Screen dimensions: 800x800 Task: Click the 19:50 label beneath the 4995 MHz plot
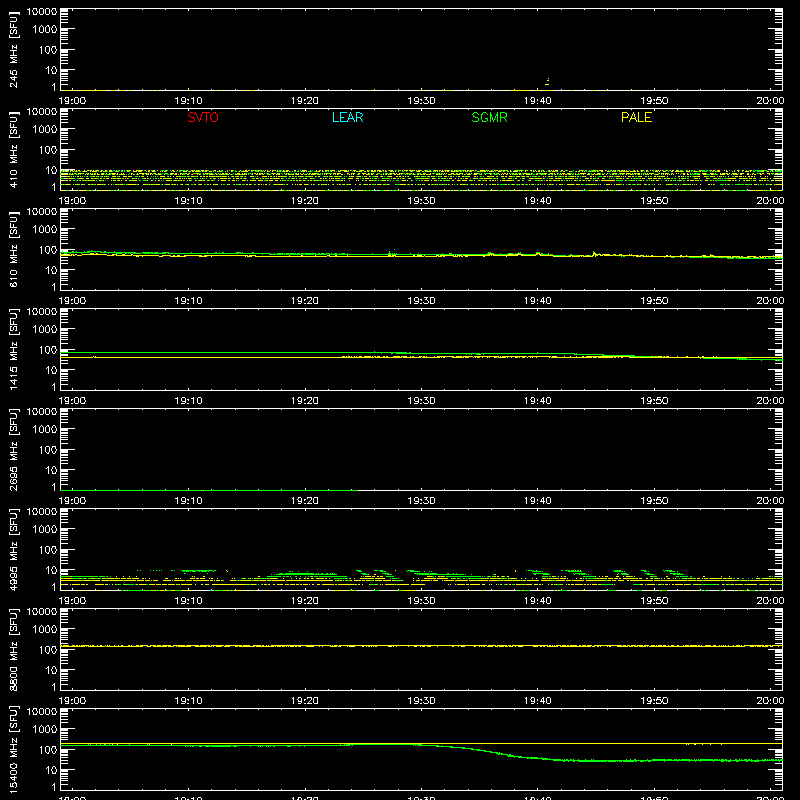coord(654,601)
